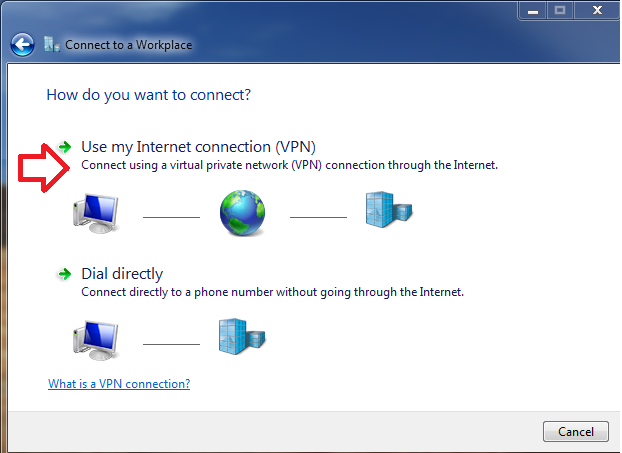Click the computer icon in the VPN diagram
Viewport: 622px width, 453px height.
(x=96, y=214)
